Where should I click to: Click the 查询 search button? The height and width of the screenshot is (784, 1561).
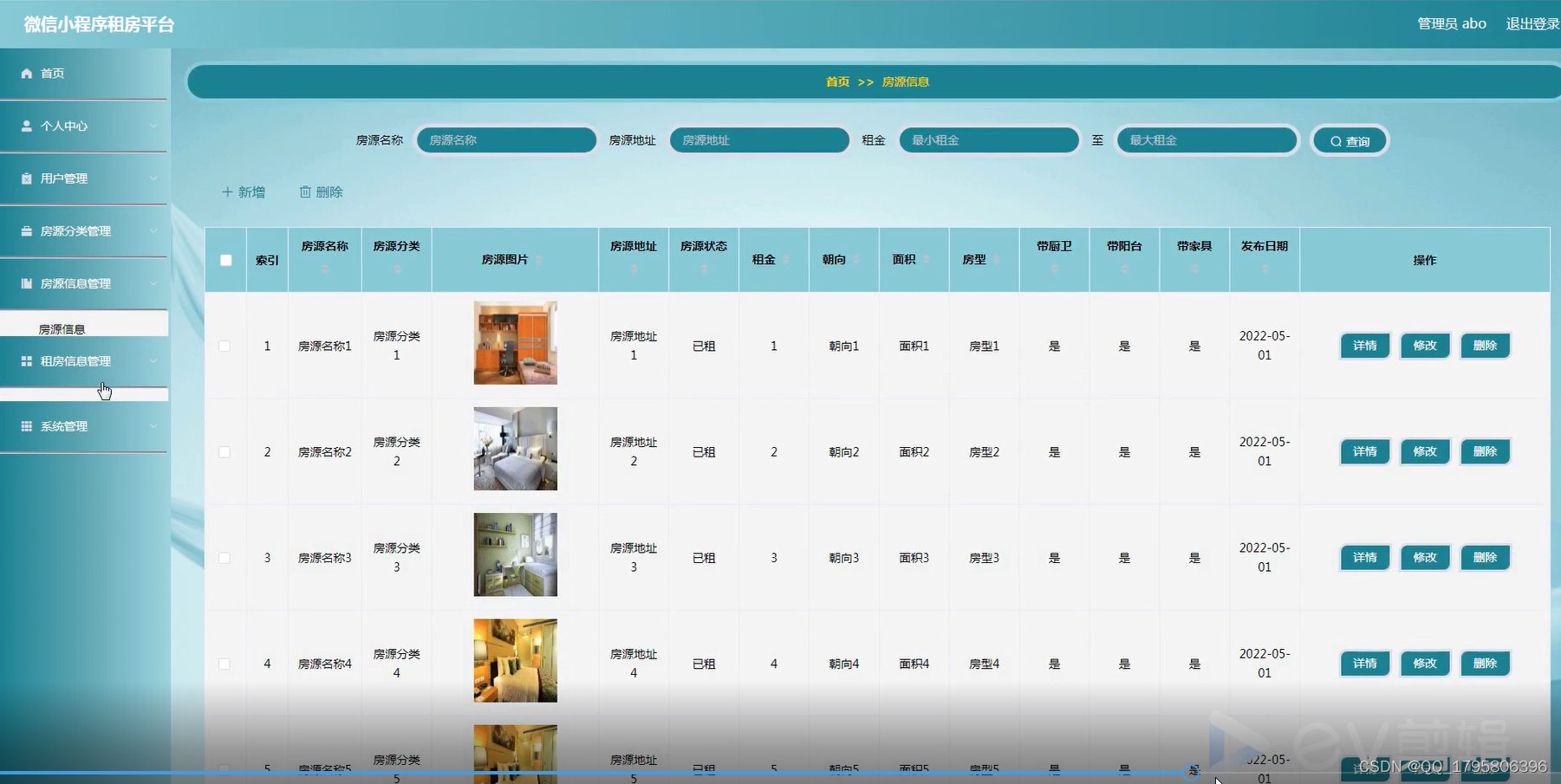click(1350, 141)
